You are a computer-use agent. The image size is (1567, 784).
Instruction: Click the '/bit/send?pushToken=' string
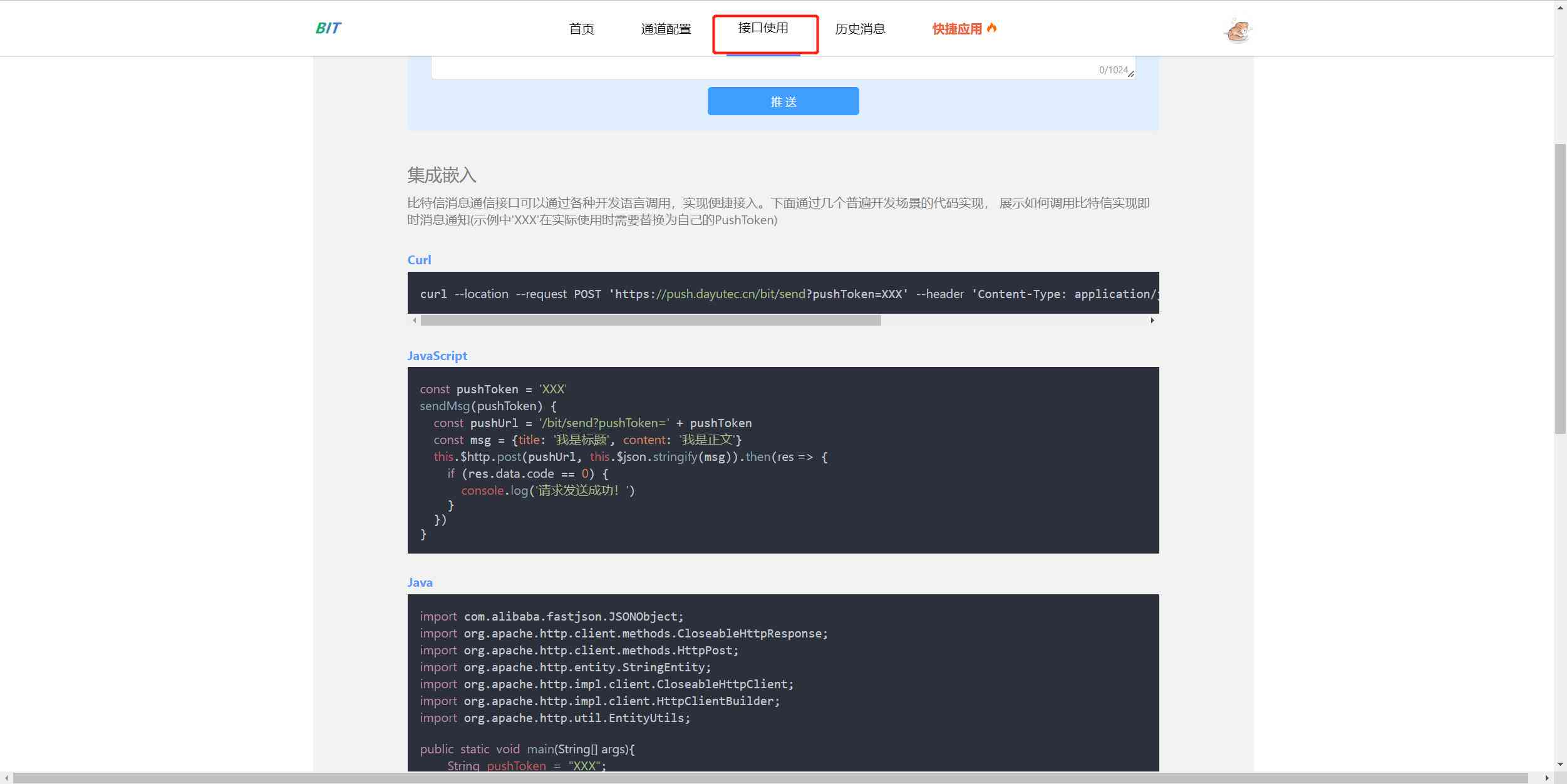pyautogui.click(x=604, y=423)
